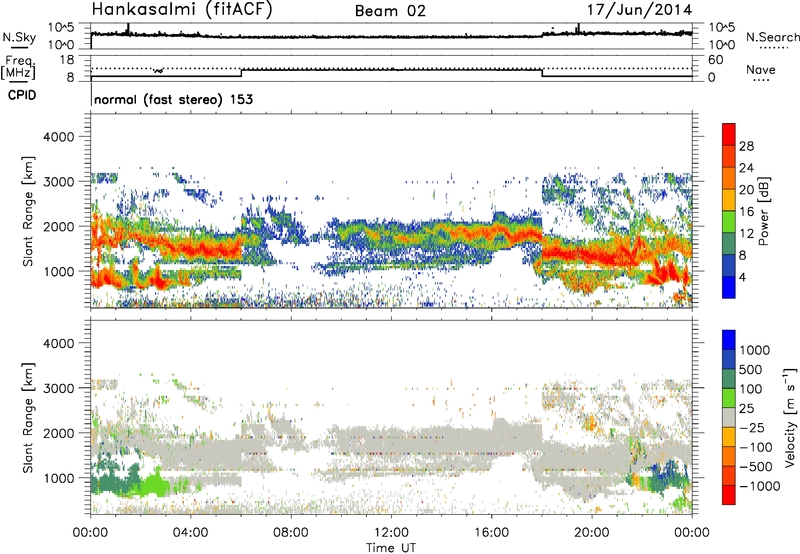Click the "100" velocity colorbar label
Screen dimensions: 800x554
point(751,389)
